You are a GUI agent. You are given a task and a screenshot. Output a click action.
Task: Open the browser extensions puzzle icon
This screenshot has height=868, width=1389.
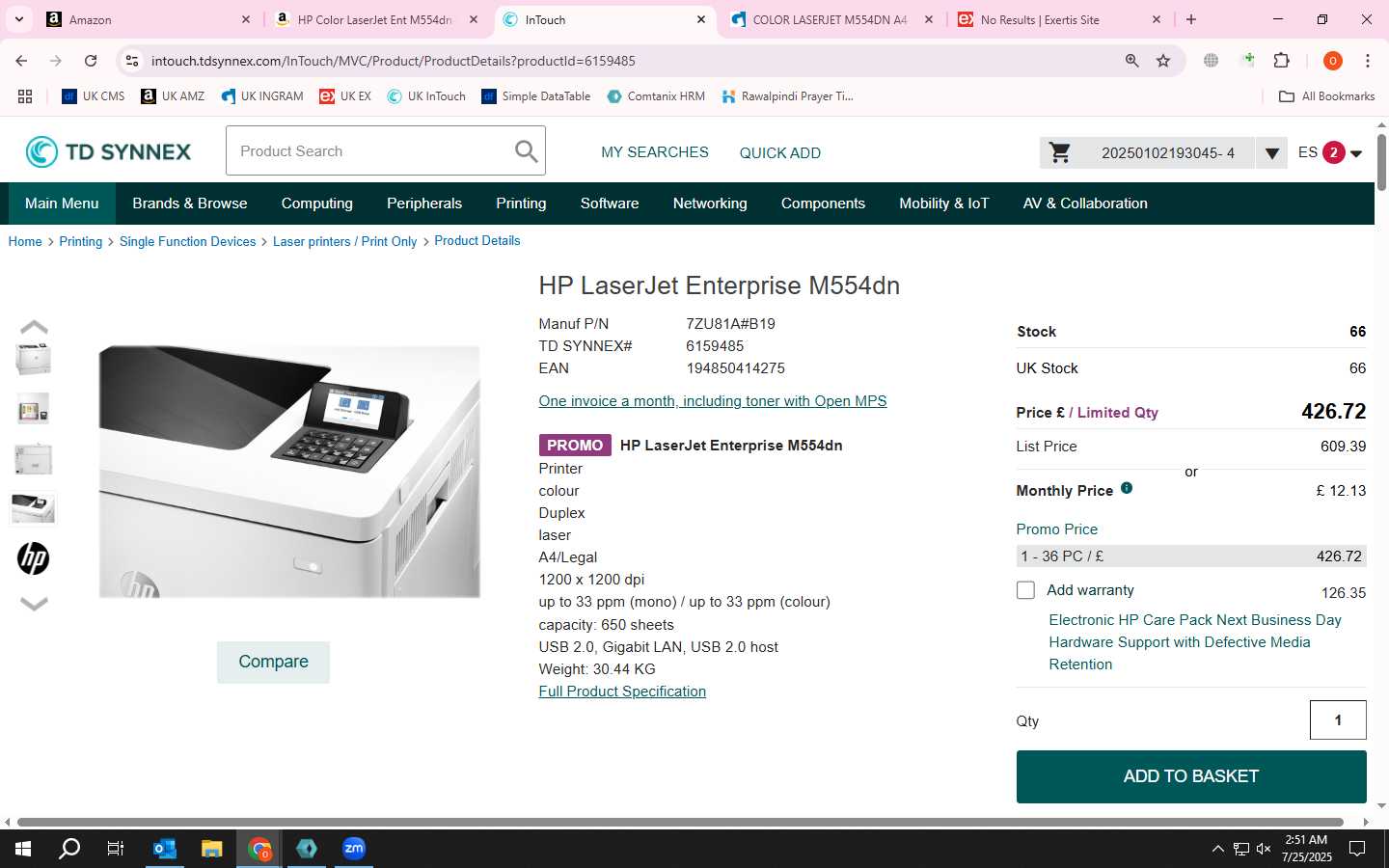coord(1281,61)
